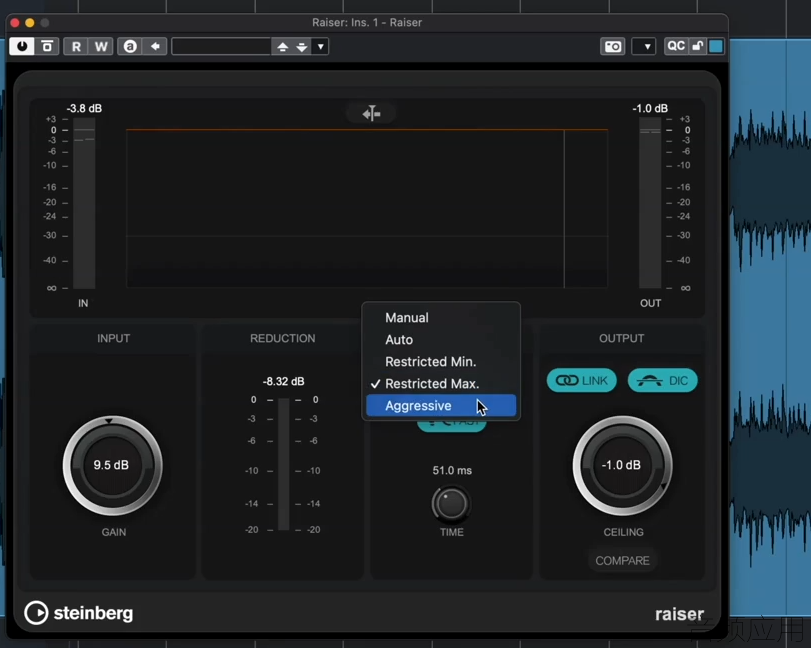
Task: Click the empty preset name field
Action: 221,47
